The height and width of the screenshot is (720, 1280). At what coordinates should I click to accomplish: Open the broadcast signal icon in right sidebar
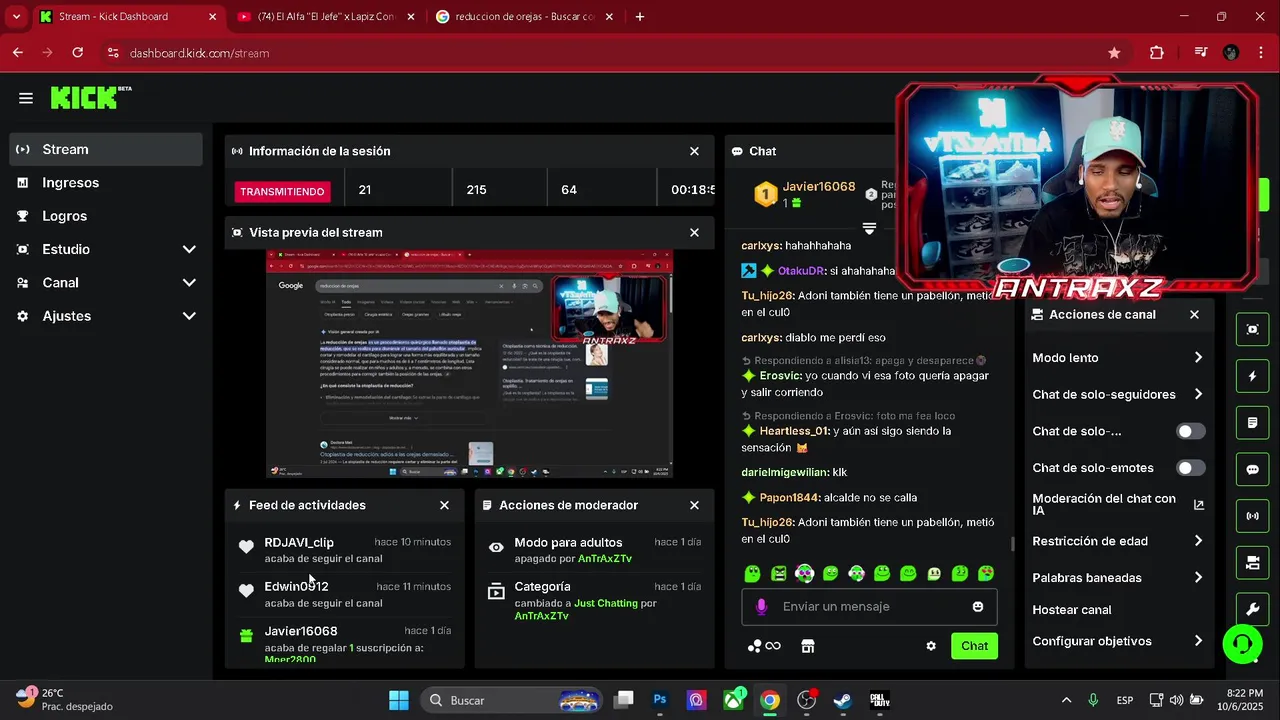click(1252, 516)
